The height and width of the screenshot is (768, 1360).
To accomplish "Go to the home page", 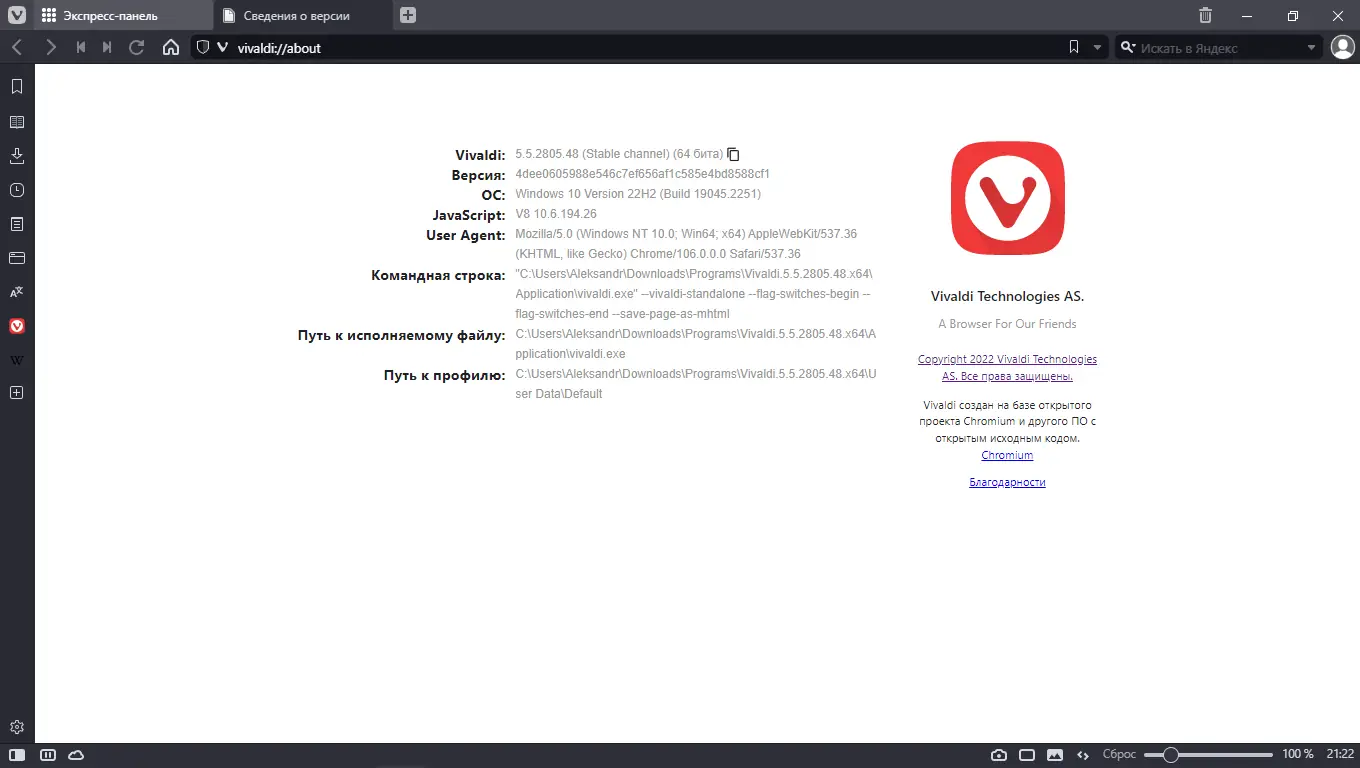I will pyautogui.click(x=171, y=47).
